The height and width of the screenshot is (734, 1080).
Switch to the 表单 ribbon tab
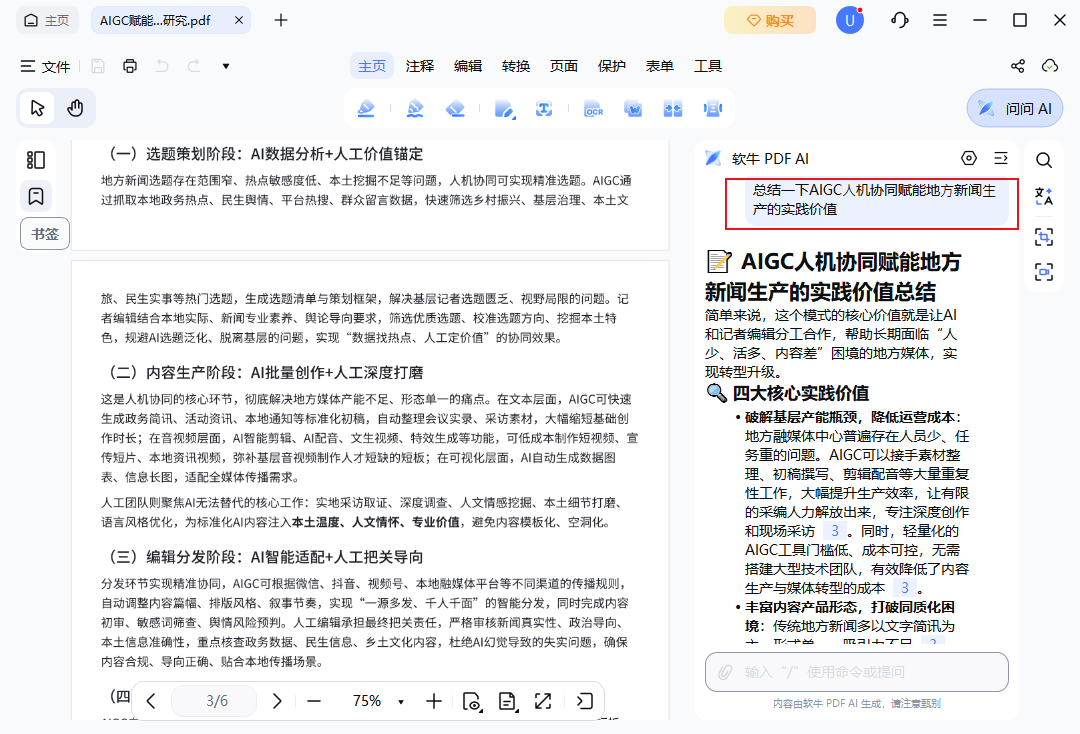pos(660,66)
